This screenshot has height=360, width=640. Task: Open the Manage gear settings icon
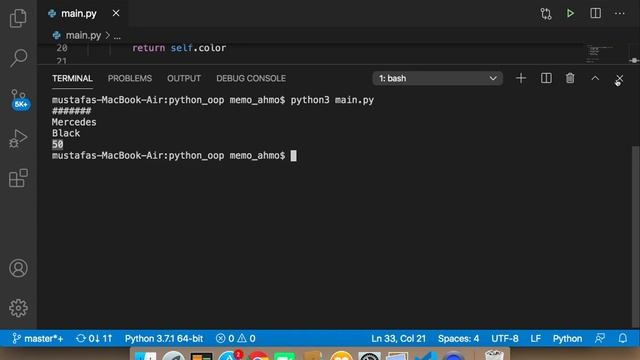pos(18,308)
